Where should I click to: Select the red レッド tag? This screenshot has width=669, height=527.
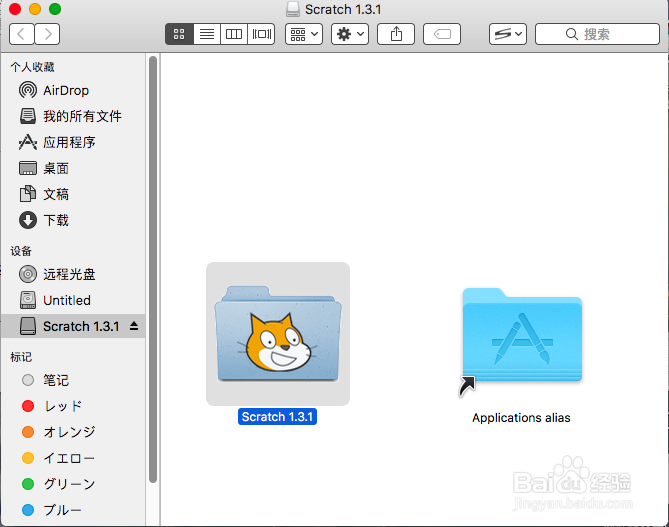(x=73, y=406)
